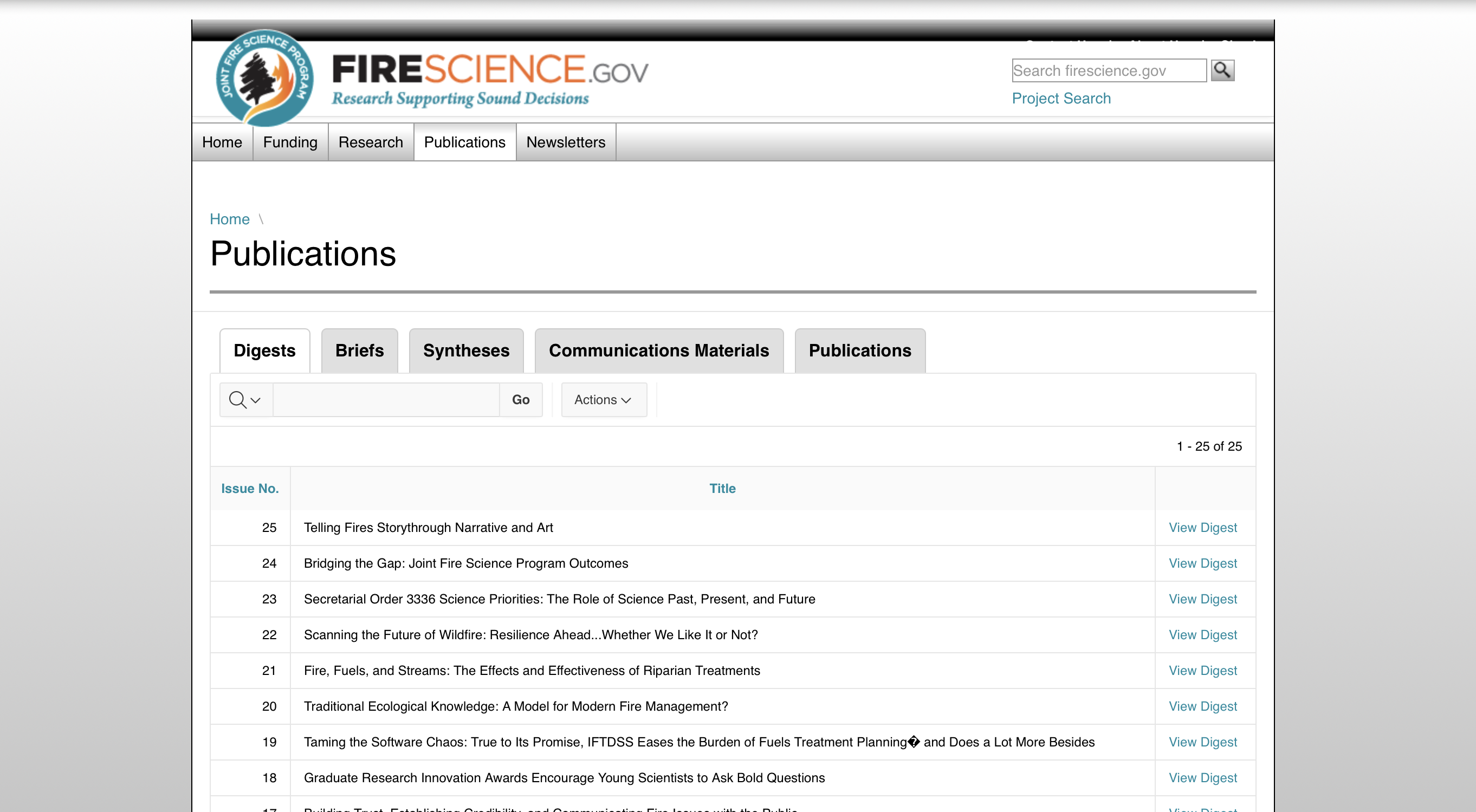Viewport: 1476px width, 812px height.
Task: Switch to the Briefs tab
Action: click(359, 350)
